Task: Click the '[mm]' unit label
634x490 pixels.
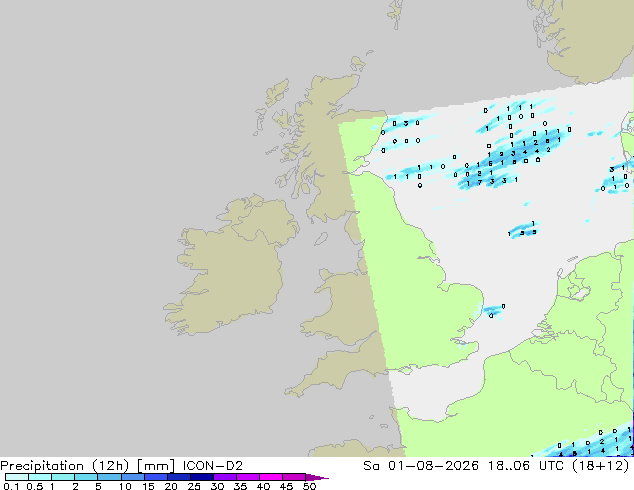Action: pos(156,466)
